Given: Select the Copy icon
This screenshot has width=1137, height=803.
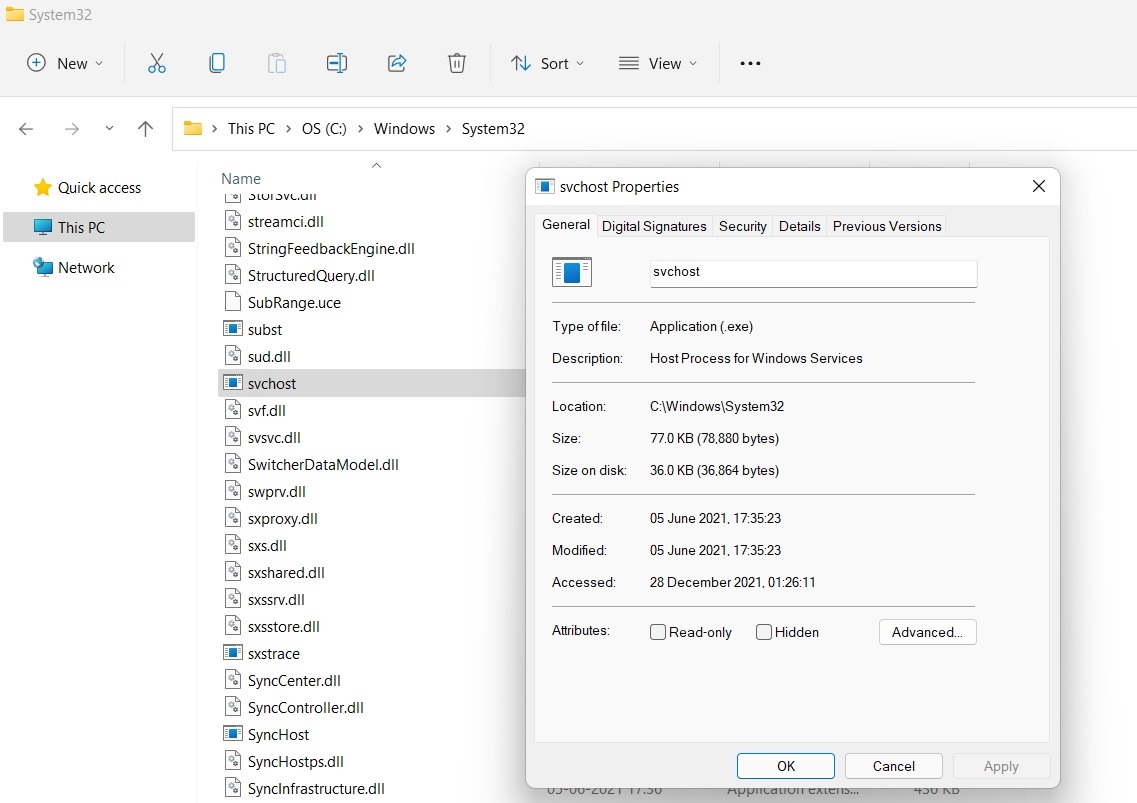Looking at the screenshot, I should pyautogui.click(x=216, y=63).
